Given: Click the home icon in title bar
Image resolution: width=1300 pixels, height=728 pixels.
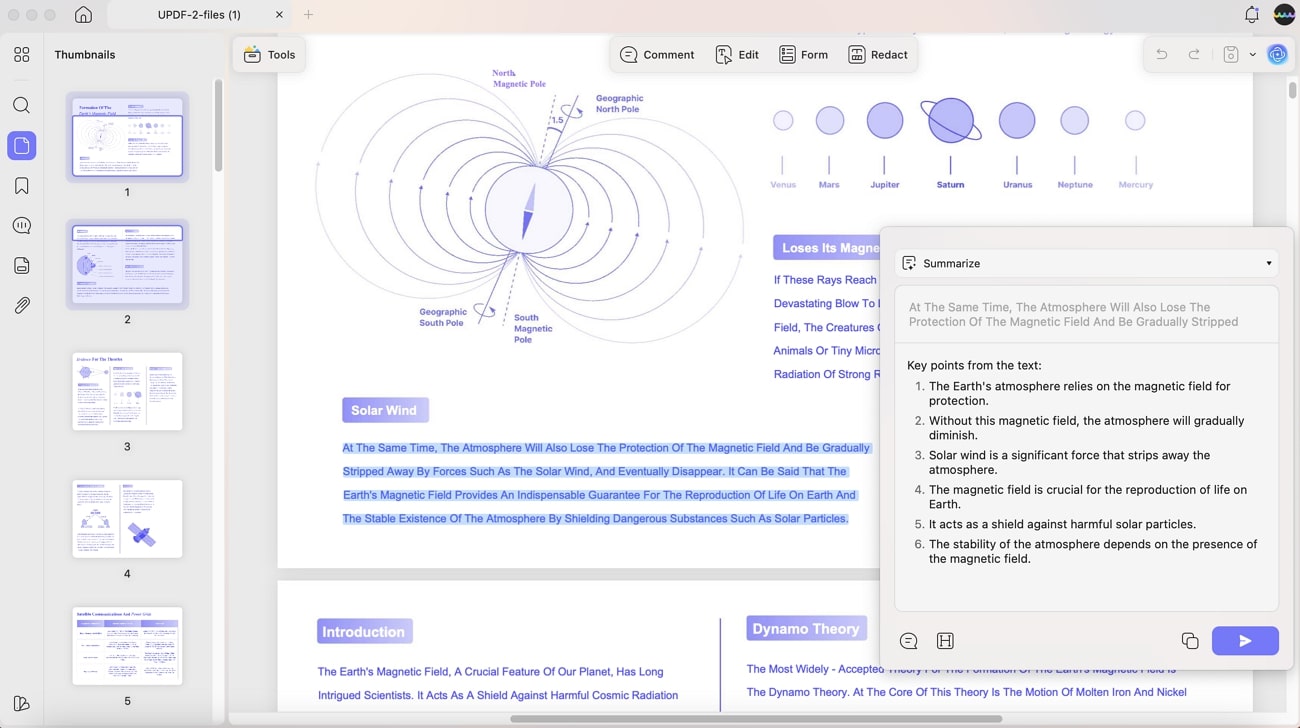Looking at the screenshot, I should [83, 15].
